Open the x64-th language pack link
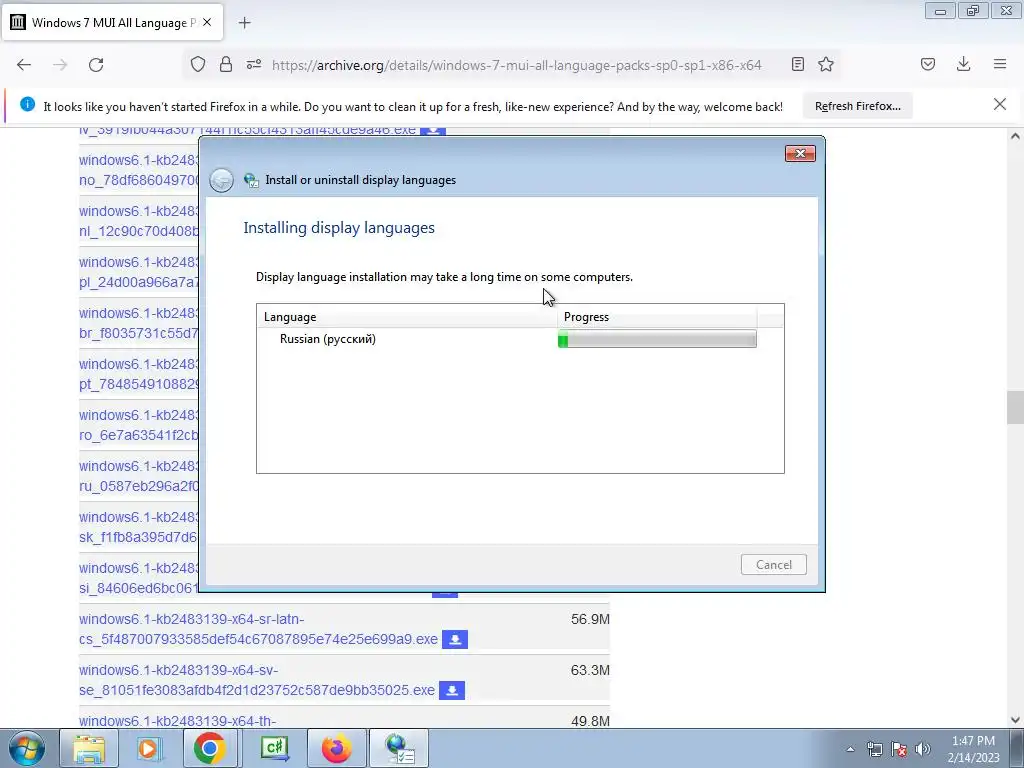The width and height of the screenshot is (1024, 768). coord(178,720)
